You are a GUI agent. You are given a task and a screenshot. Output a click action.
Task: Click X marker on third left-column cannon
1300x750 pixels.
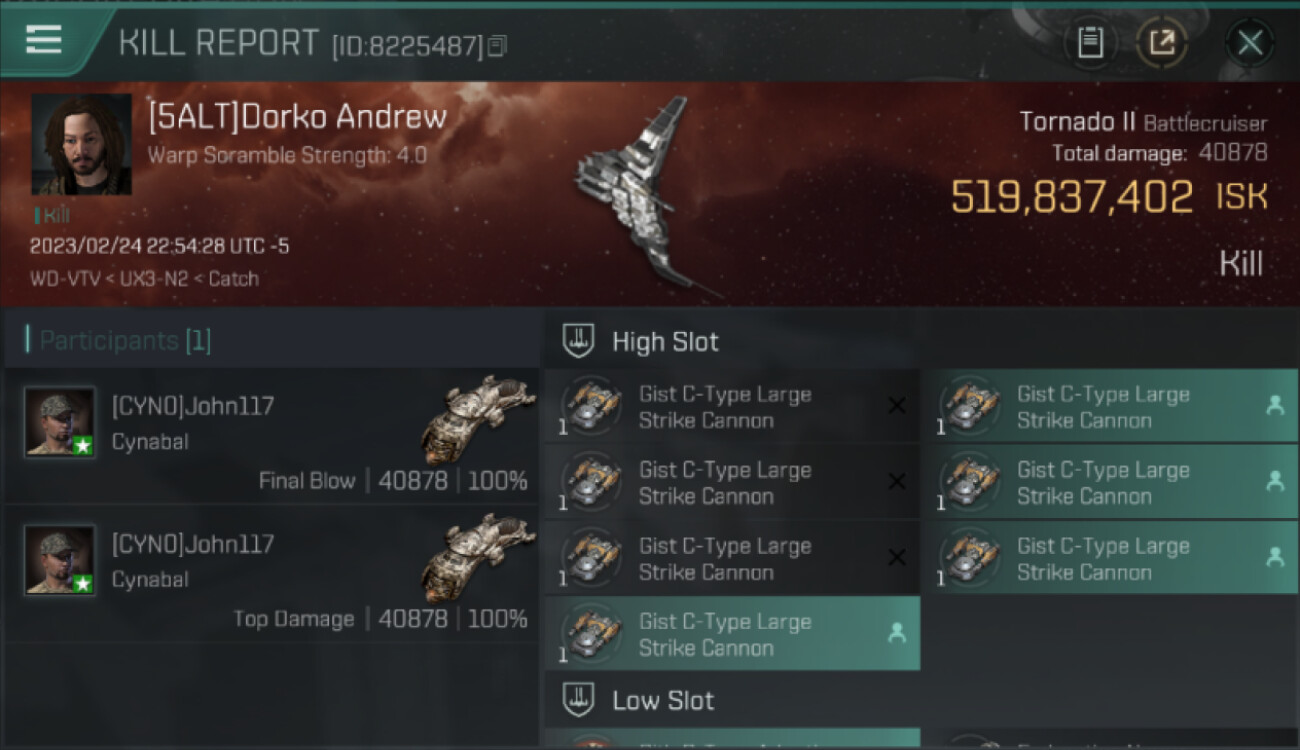tap(897, 558)
